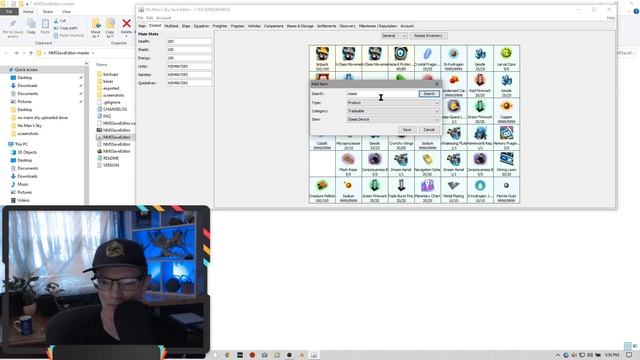Click Cut in Explorer clipboard group

coord(60,20)
